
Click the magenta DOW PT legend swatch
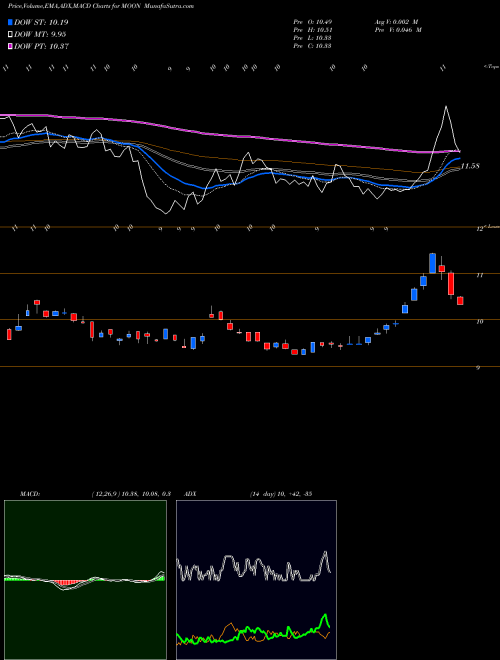click(x=10, y=46)
